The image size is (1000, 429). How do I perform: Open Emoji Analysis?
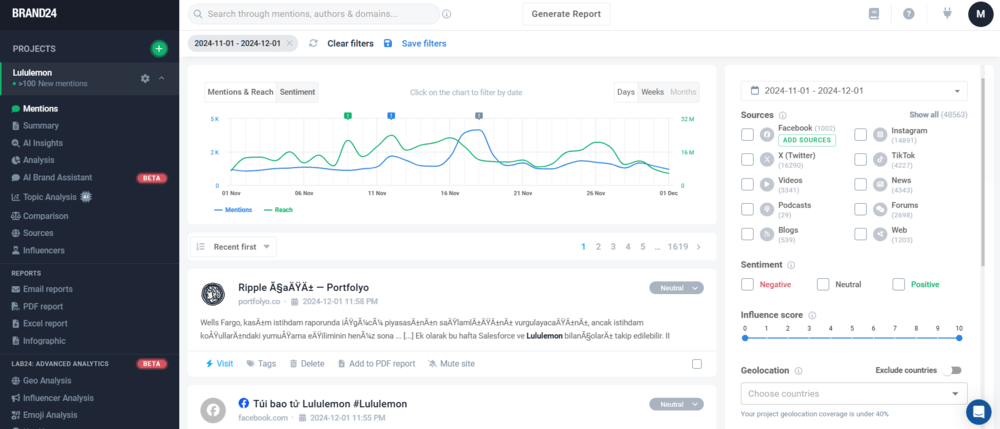click(50, 415)
